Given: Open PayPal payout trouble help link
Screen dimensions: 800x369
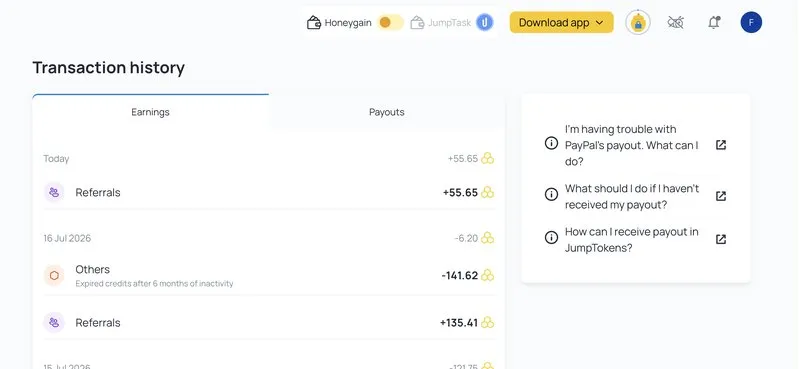Looking at the screenshot, I should [631, 145].
